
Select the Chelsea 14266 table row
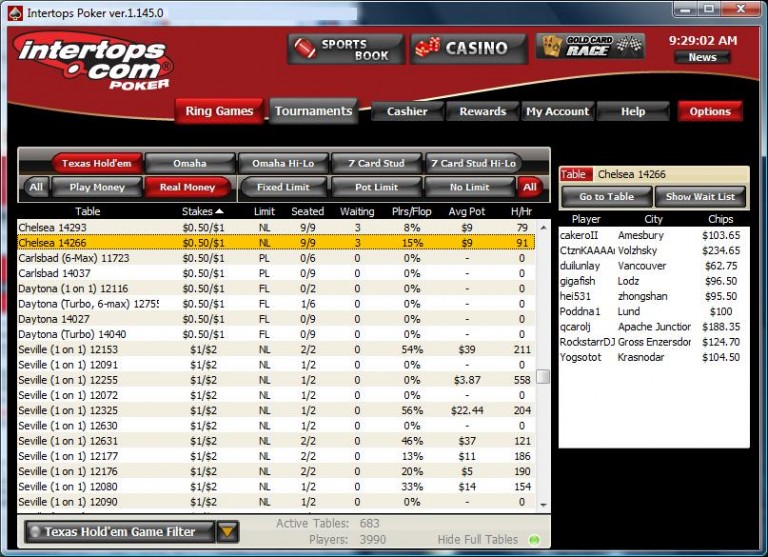(276, 242)
